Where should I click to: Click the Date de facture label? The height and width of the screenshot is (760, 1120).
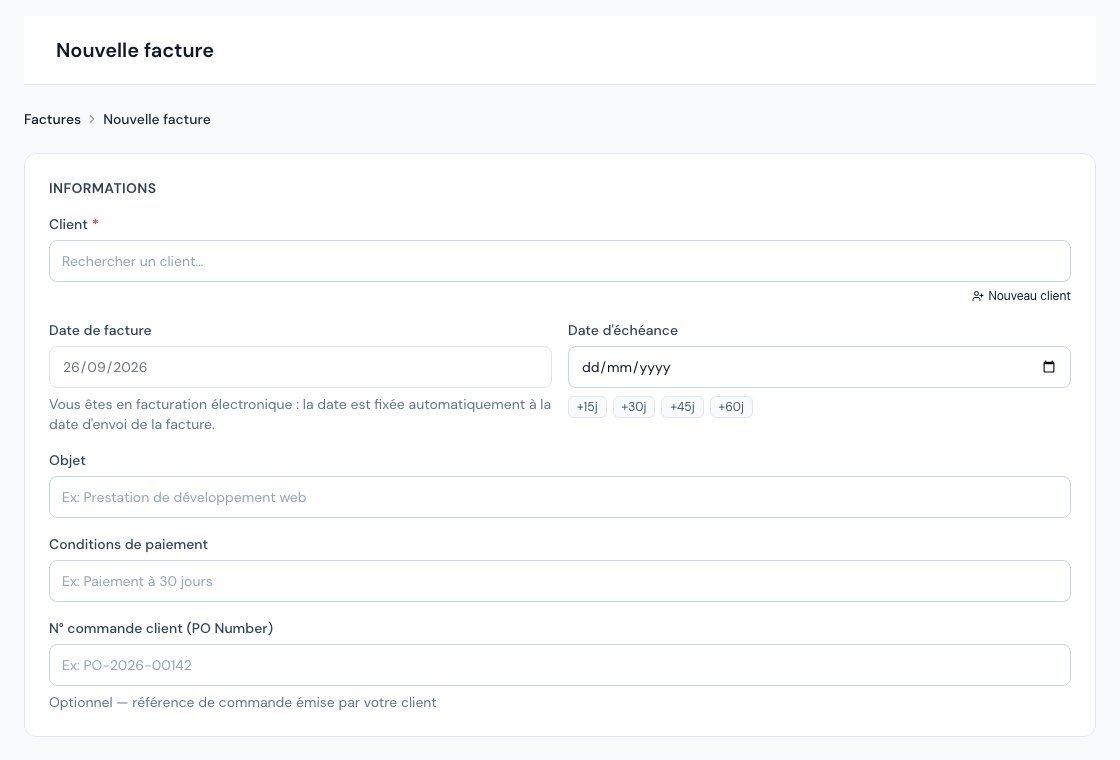100,331
